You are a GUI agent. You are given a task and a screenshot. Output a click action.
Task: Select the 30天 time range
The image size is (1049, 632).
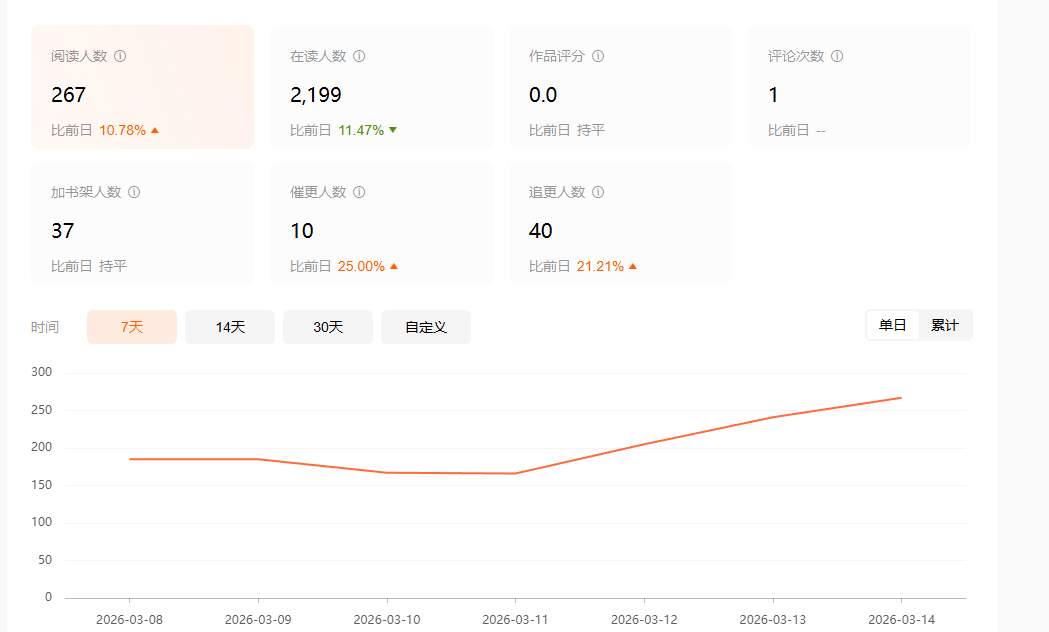tap(328, 327)
